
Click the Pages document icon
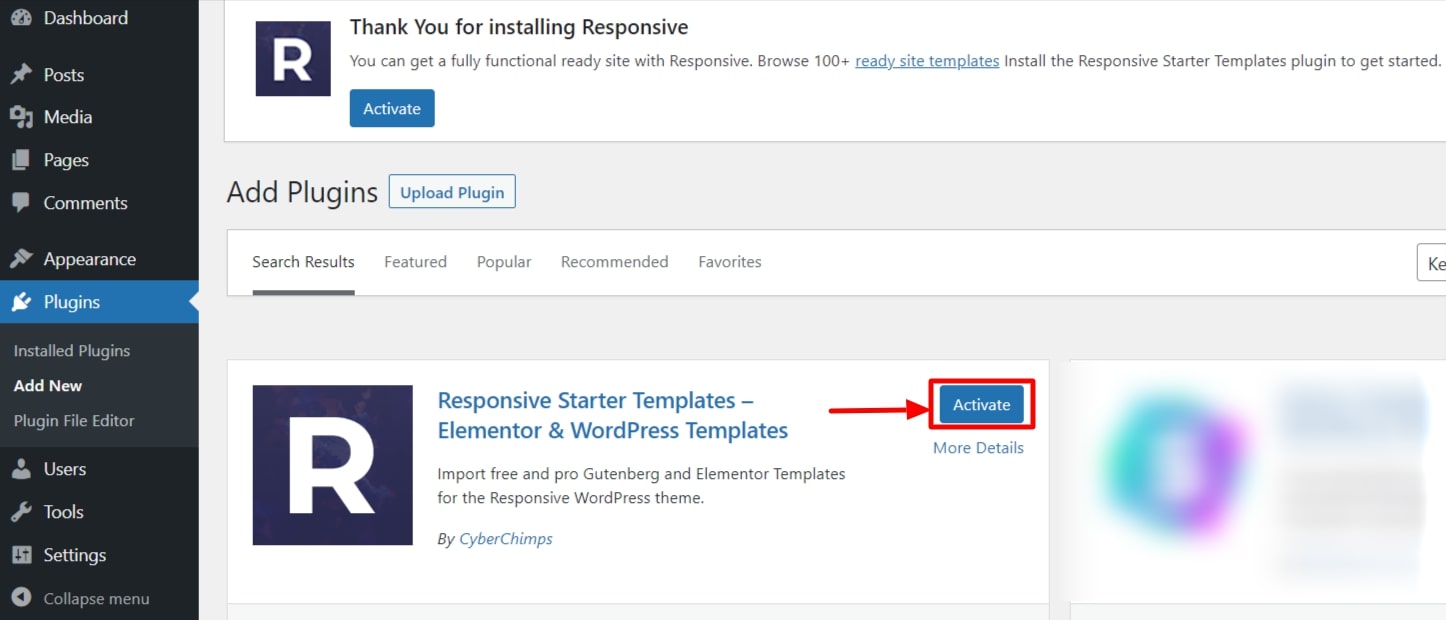tap(21, 160)
